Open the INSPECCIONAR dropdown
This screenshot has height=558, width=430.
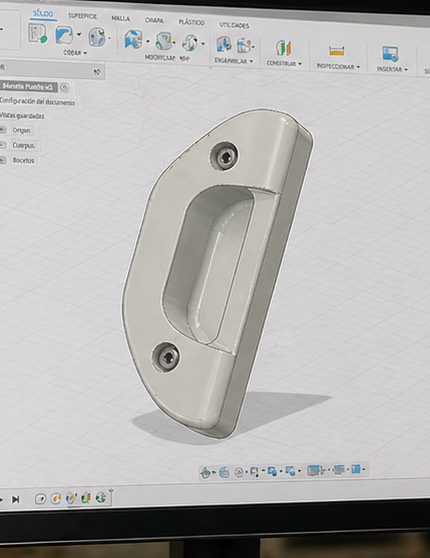coord(338,66)
